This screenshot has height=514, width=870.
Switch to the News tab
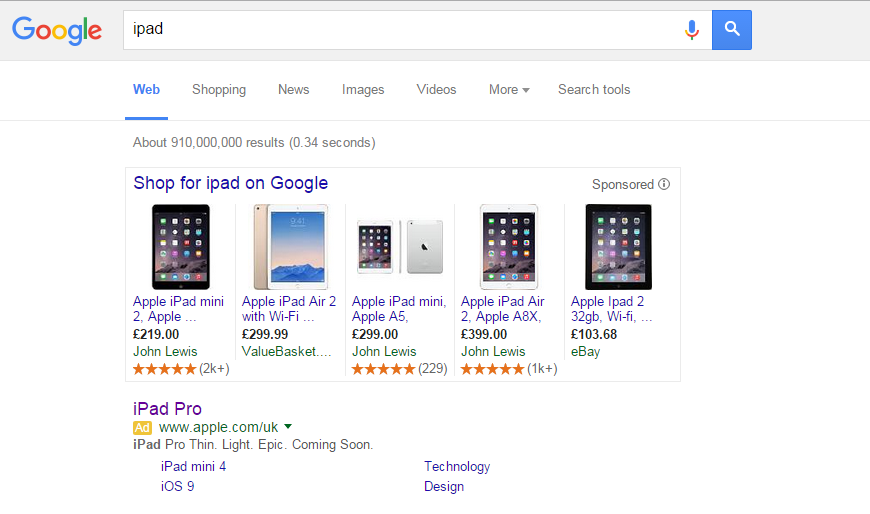(294, 90)
